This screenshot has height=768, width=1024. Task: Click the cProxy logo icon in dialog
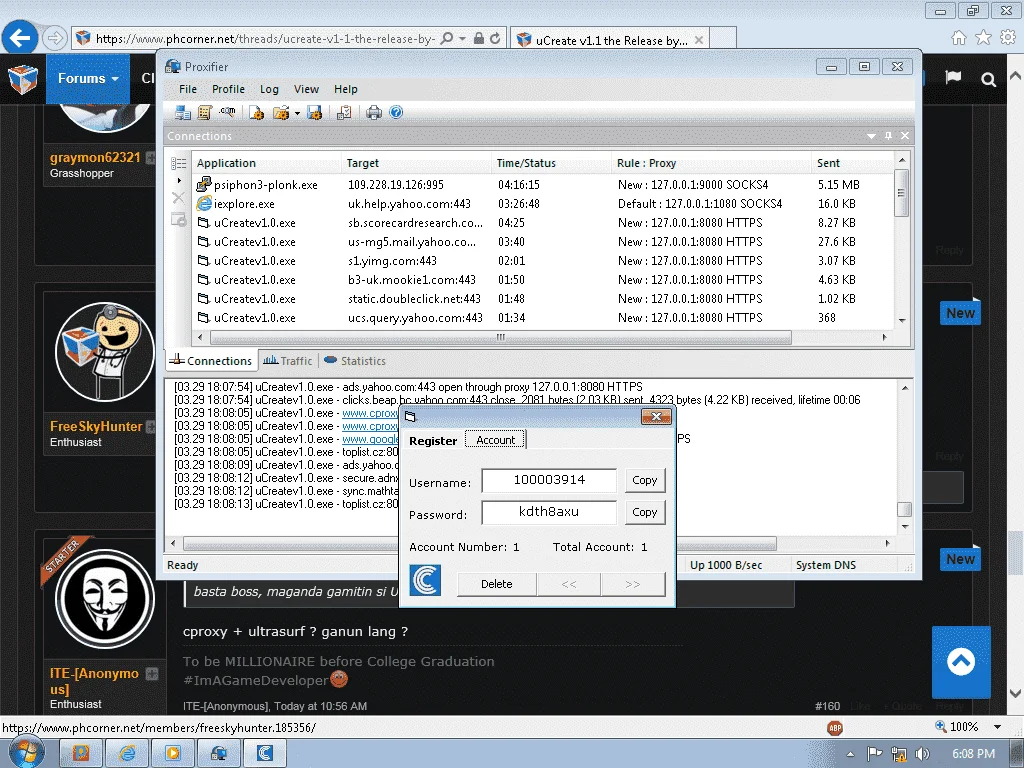[x=425, y=581]
